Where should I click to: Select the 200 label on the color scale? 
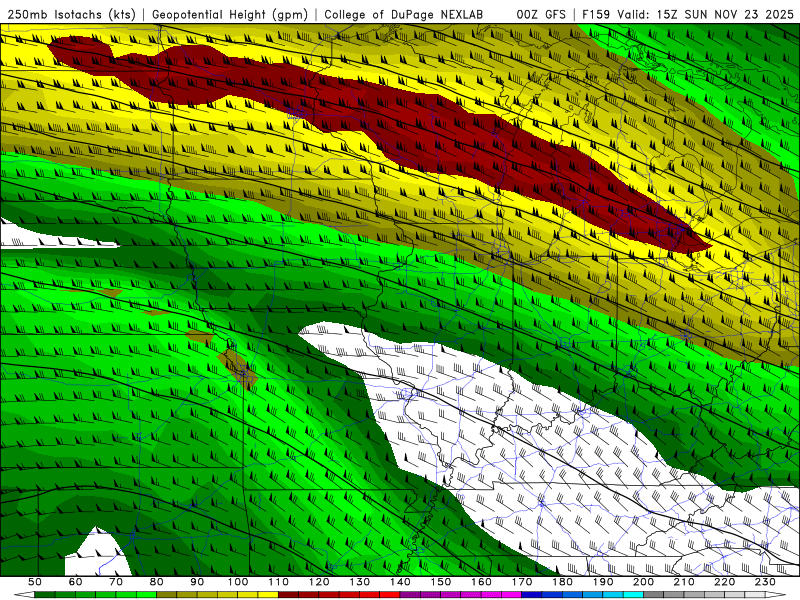(644, 582)
